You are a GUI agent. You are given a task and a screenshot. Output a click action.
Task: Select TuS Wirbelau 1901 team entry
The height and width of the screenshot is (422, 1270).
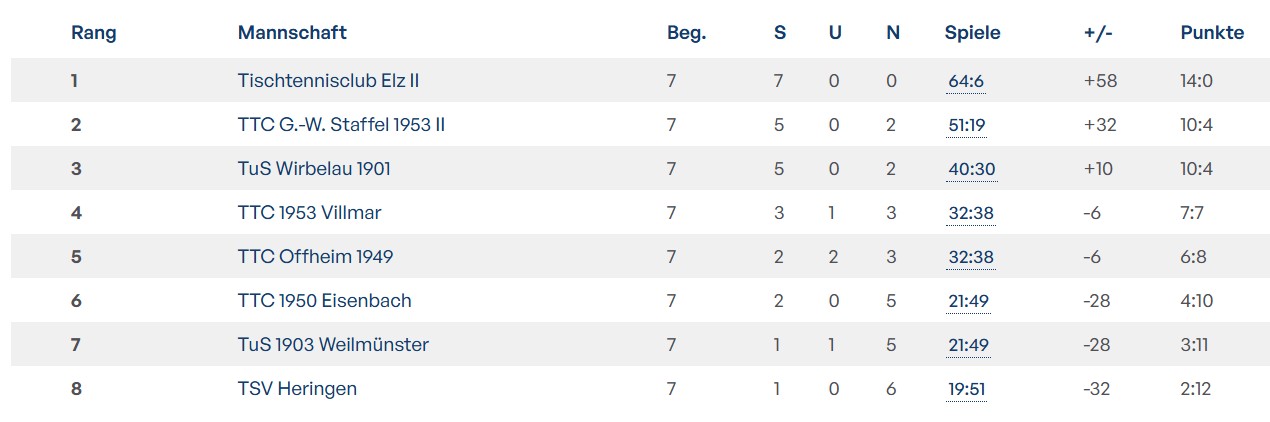[314, 169]
